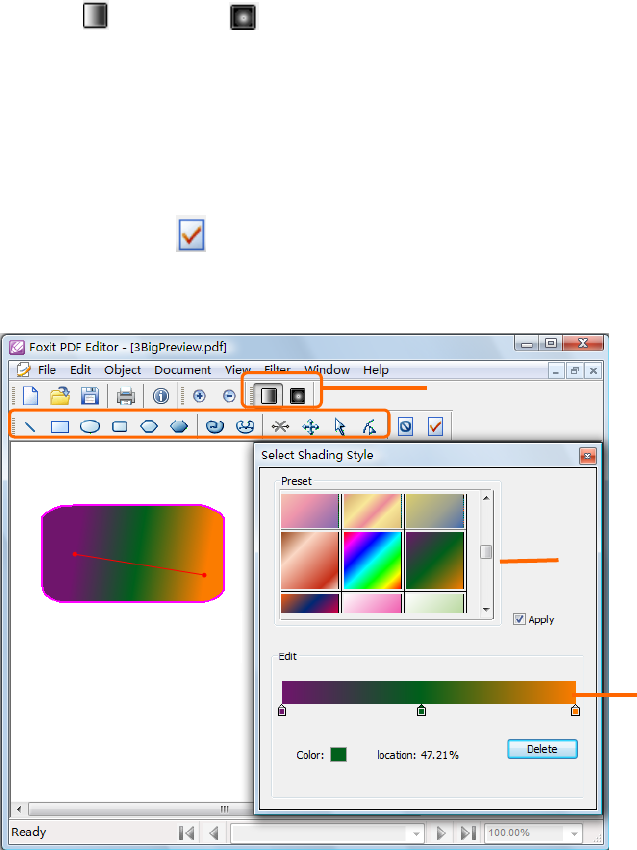Select the break-node cross tool
Viewport: 637px width, 850px height.
[280, 427]
